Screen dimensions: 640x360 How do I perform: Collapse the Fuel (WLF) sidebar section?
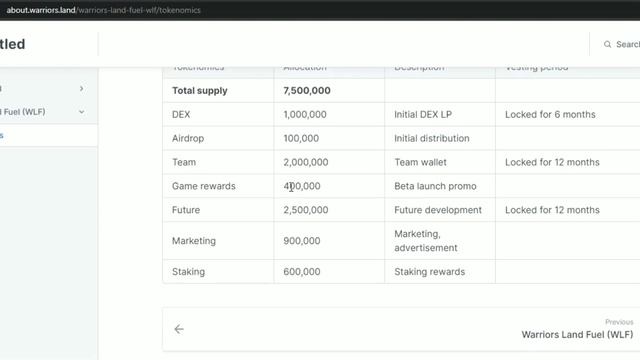click(x=82, y=112)
